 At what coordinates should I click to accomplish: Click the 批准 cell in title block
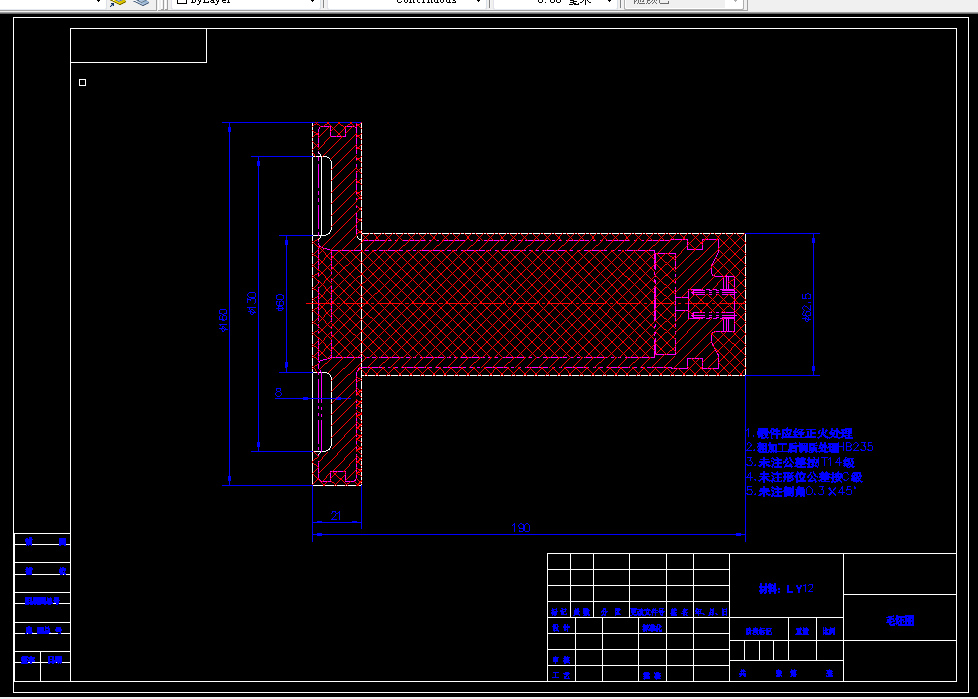(652, 675)
